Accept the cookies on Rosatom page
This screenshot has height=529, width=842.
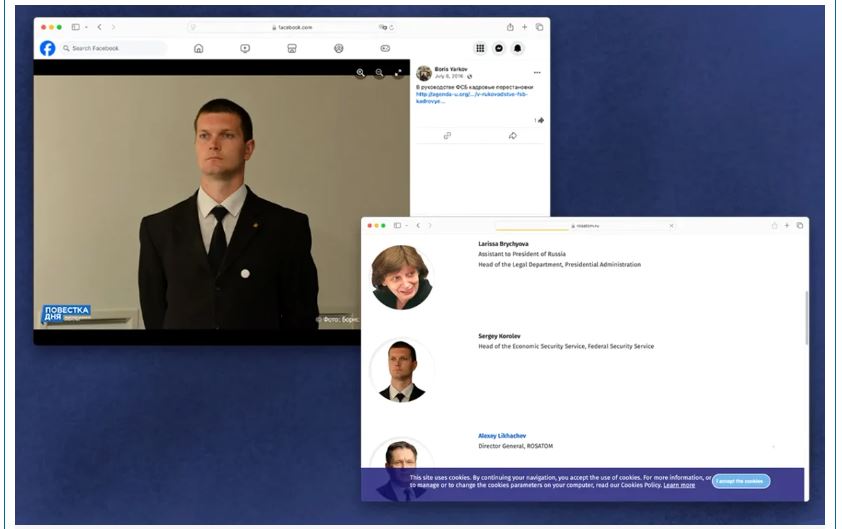pos(741,481)
